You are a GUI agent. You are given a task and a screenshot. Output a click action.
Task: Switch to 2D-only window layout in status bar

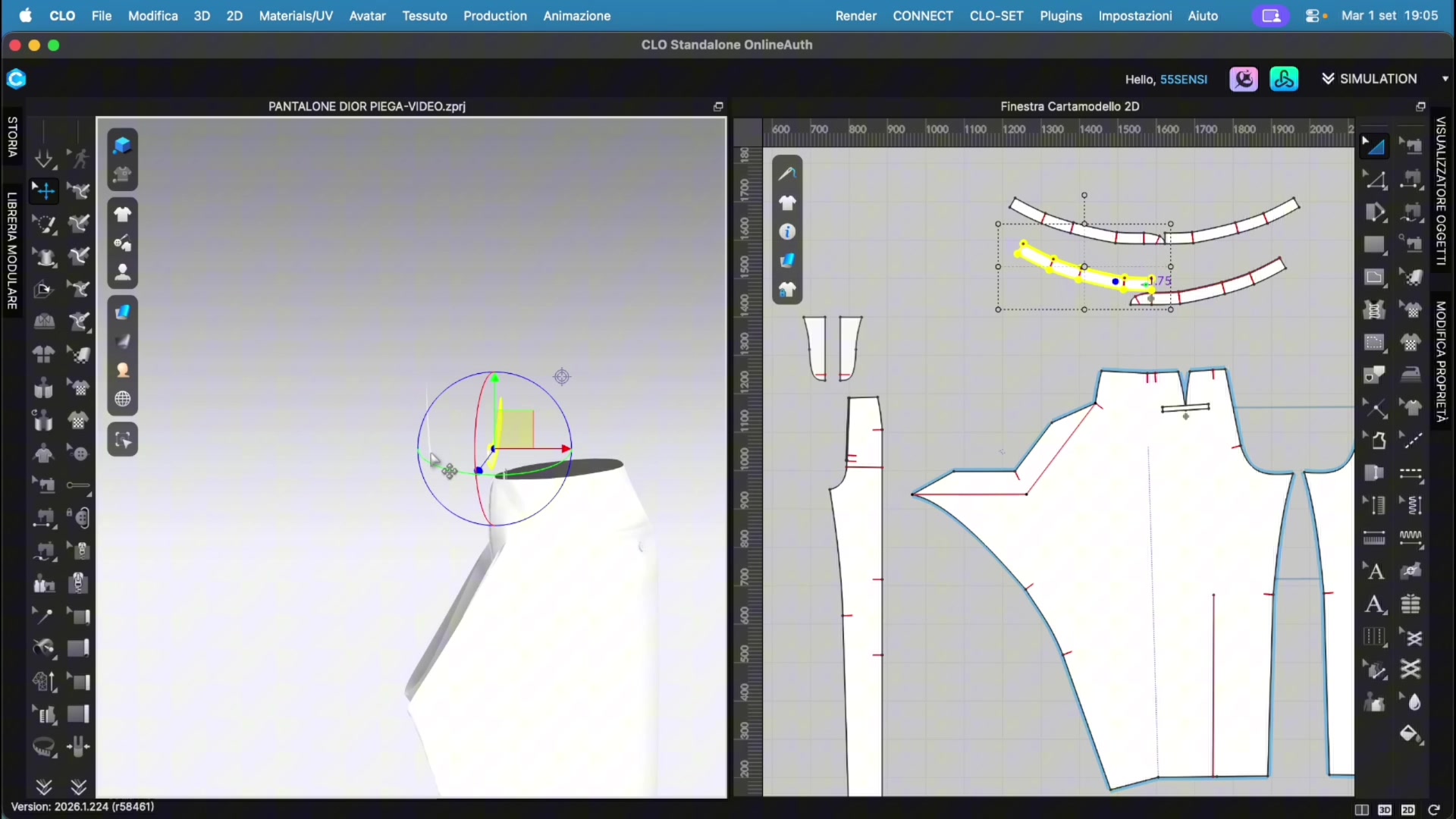(x=1408, y=809)
